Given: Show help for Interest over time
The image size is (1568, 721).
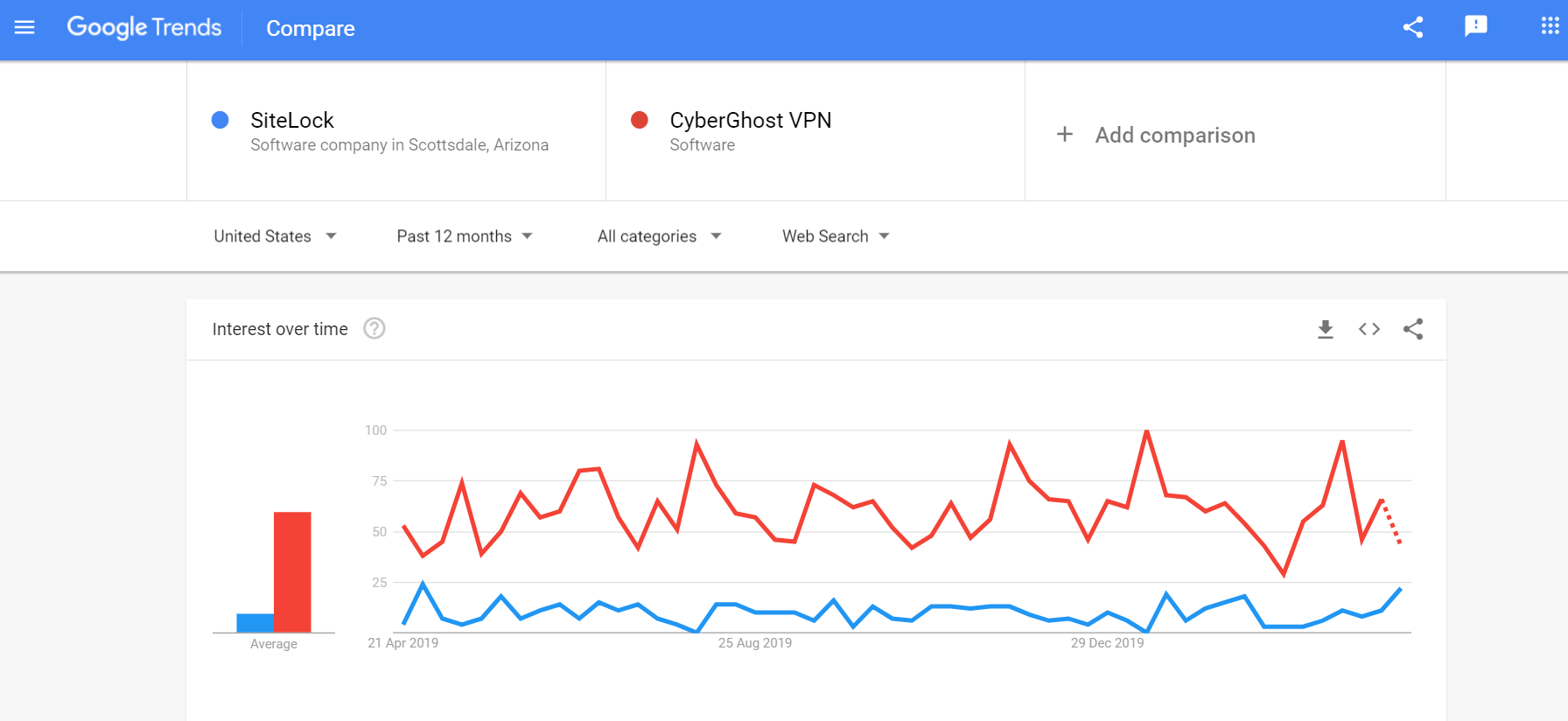Looking at the screenshot, I should 374,328.
